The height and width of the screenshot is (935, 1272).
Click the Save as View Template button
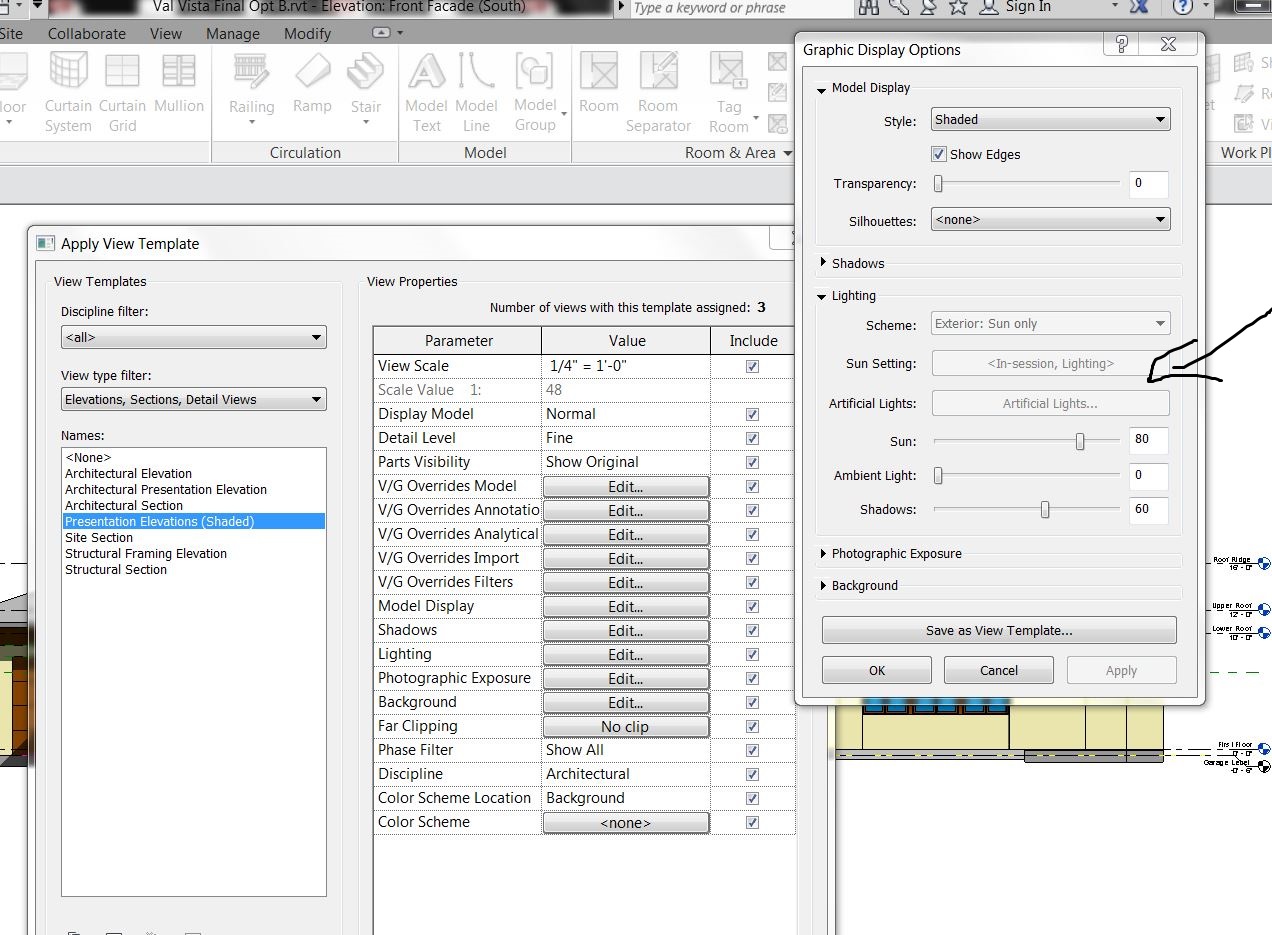pos(998,631)
